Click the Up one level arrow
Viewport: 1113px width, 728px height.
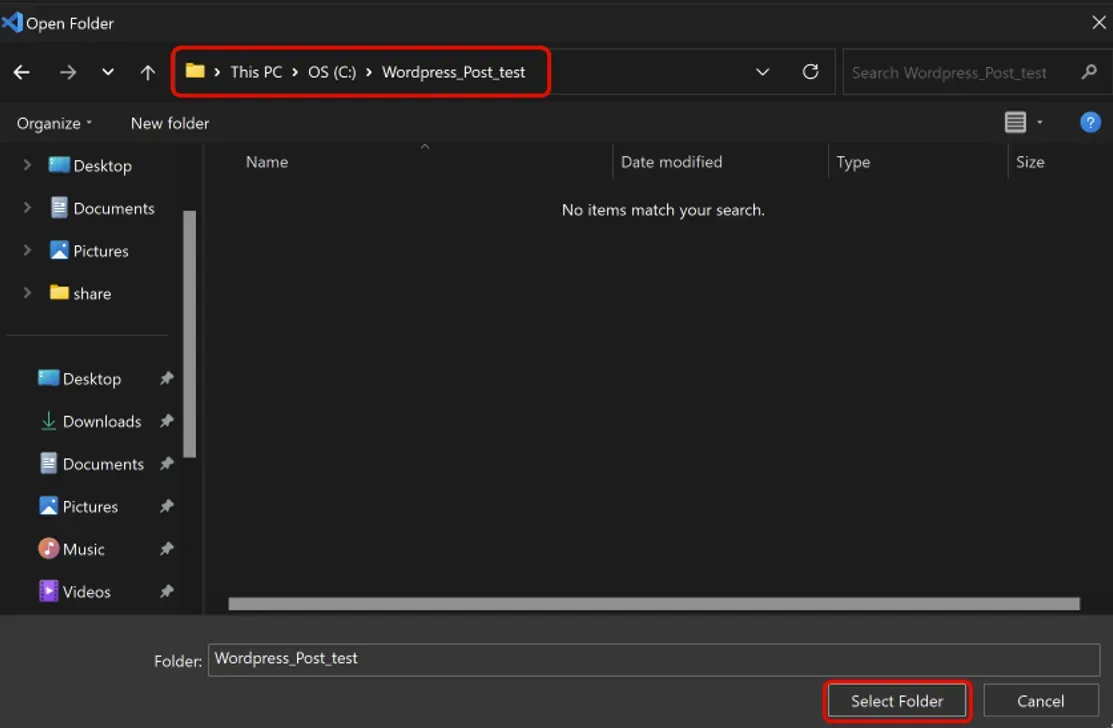click(x=148, y=72)
